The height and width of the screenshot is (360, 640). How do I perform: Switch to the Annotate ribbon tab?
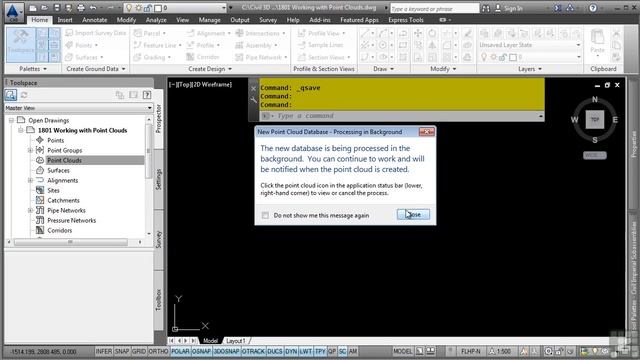(x=95, y=20)
